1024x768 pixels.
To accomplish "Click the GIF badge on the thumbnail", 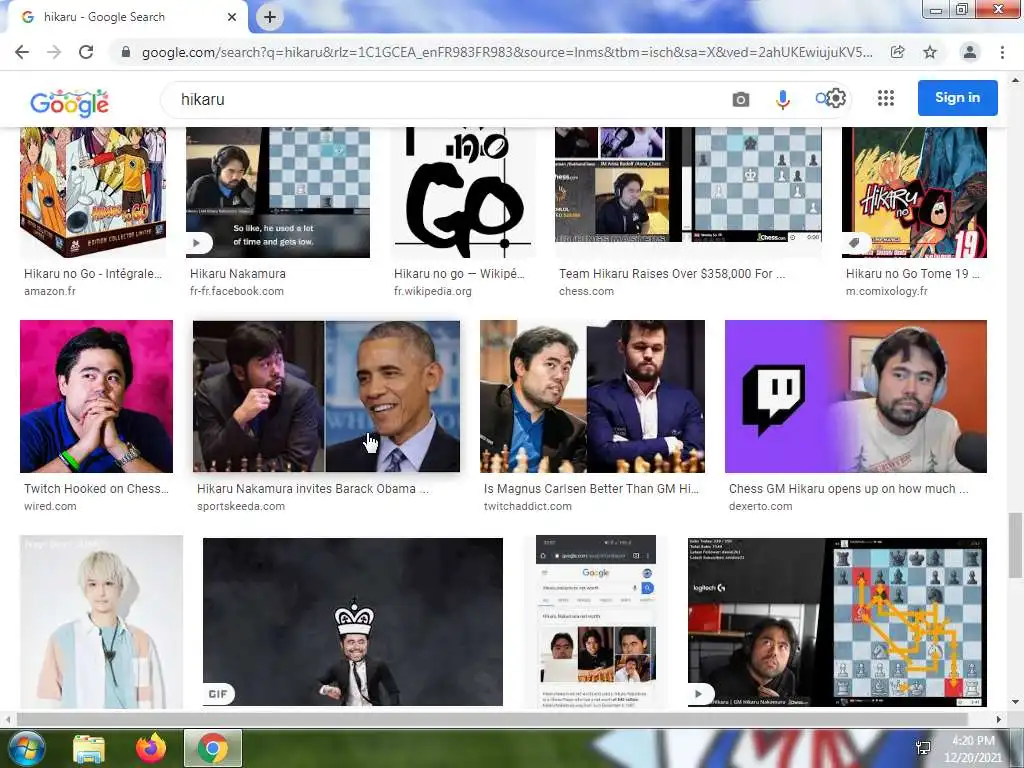I will pos(218,694).
